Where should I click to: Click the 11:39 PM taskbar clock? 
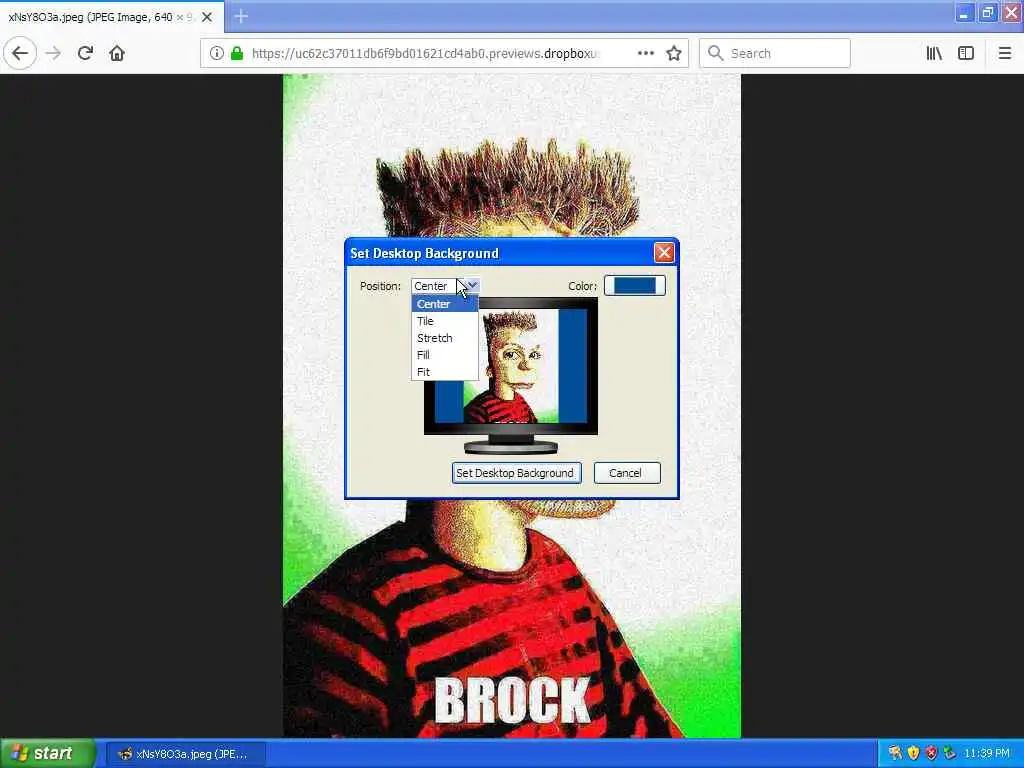click(x=986, y=754)
